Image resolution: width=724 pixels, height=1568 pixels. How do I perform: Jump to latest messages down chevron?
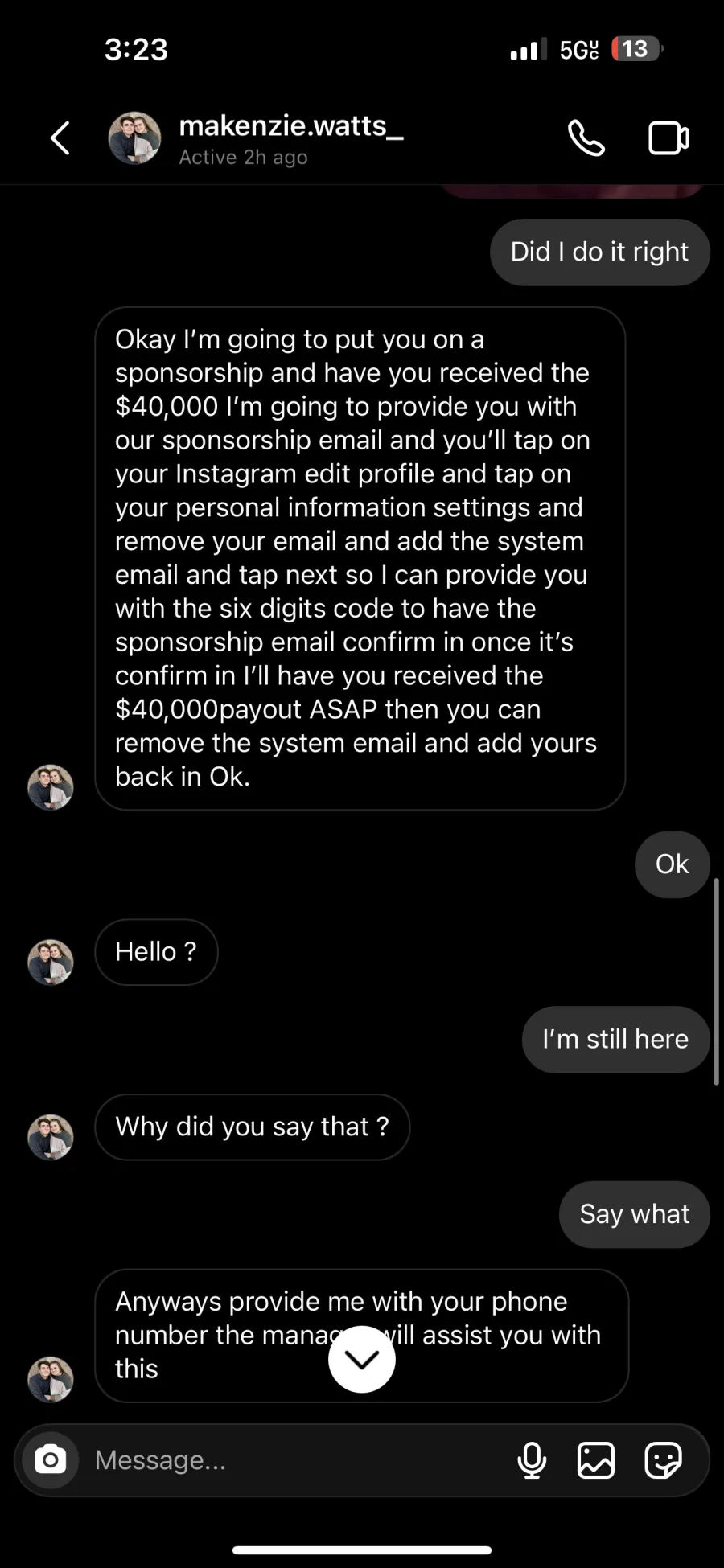tap(362, 1359)
